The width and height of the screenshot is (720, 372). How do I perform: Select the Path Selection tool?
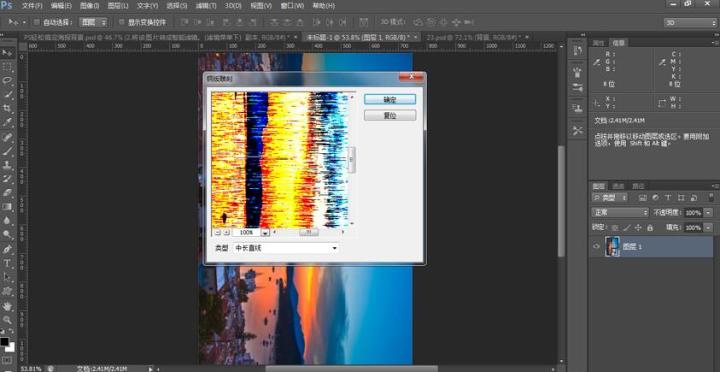tap(7, 277)
